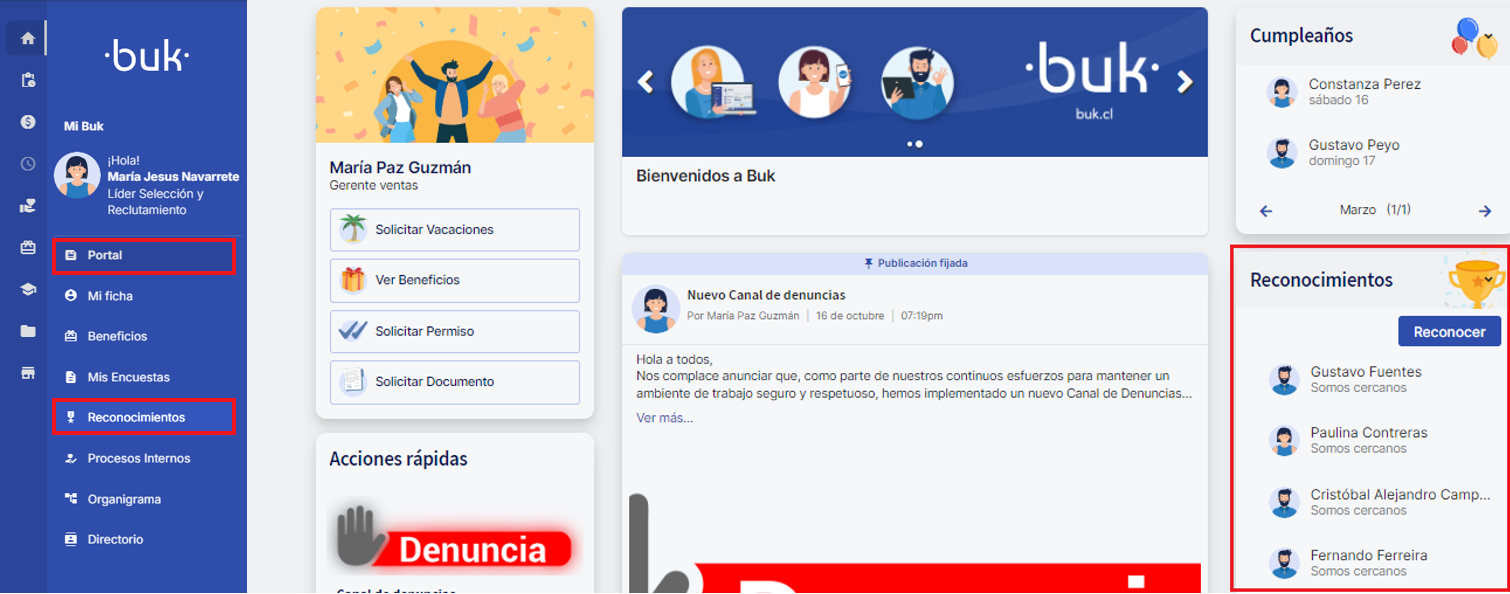Select the graduation cap training icon

coord(28,289)
